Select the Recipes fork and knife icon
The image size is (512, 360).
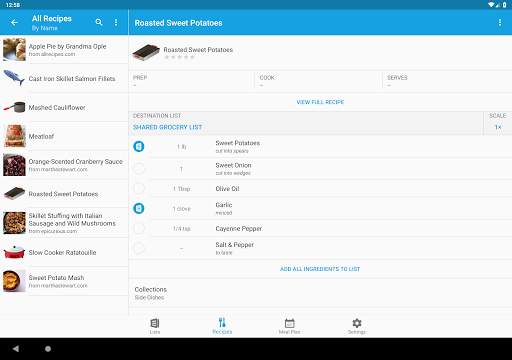[222, 323]
